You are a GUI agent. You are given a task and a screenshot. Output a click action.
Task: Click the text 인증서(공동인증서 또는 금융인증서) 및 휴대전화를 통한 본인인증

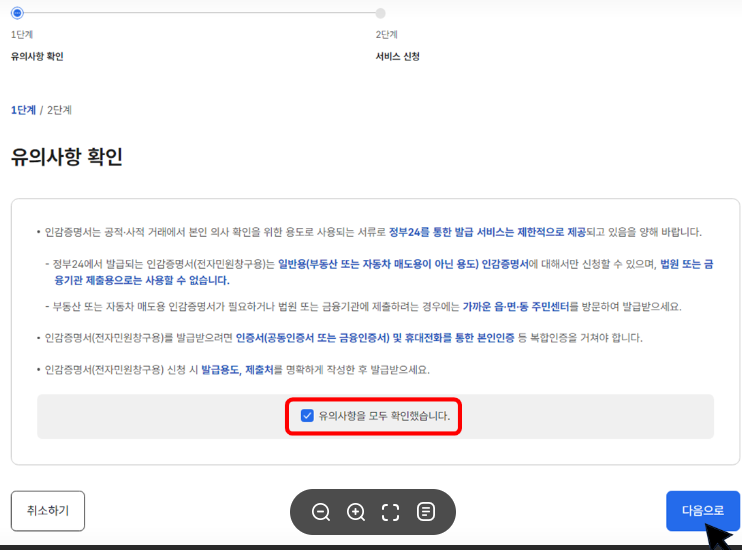pos(375,338)
